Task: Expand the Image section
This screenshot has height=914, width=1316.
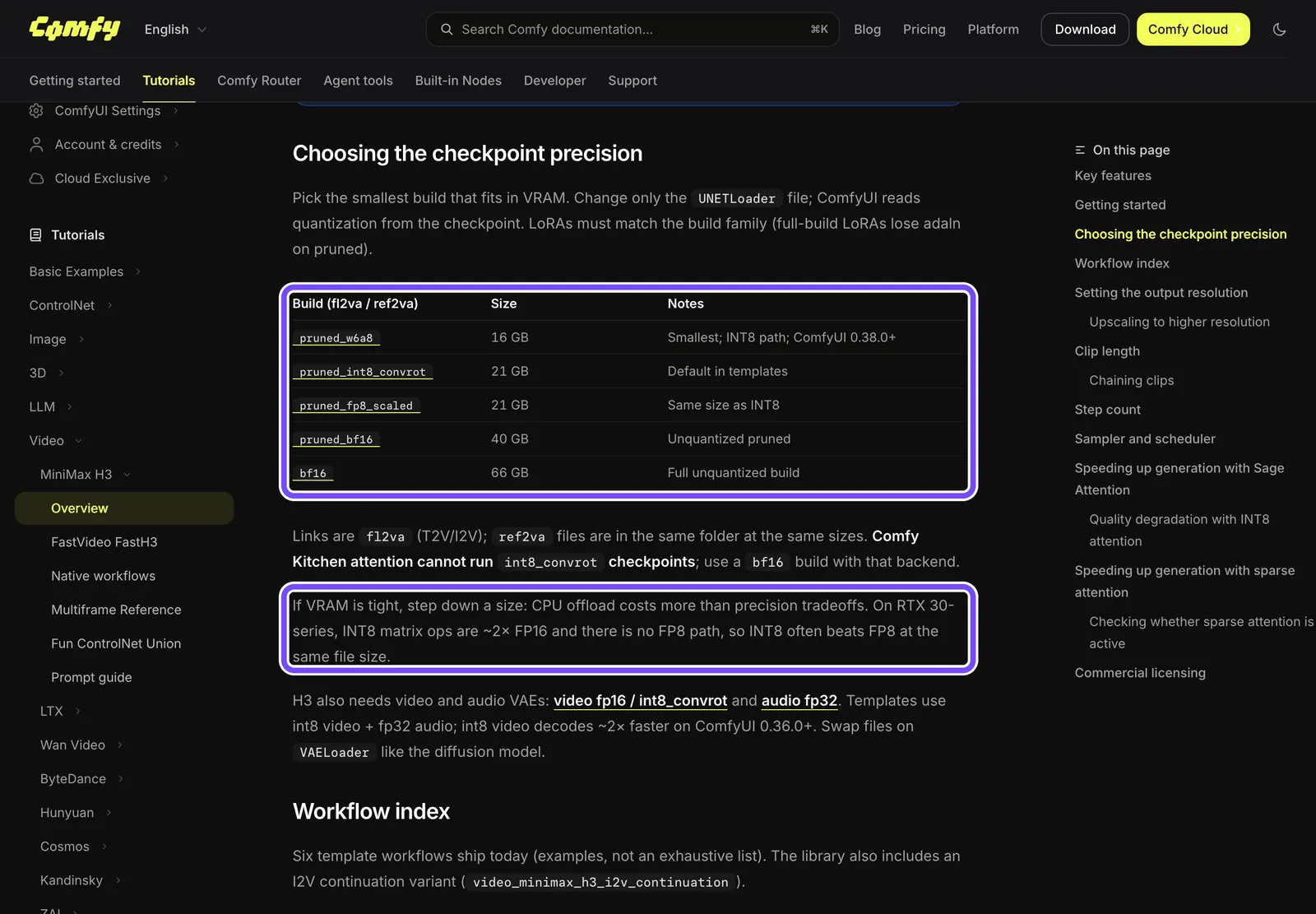Action: click(x=57, y=339)
